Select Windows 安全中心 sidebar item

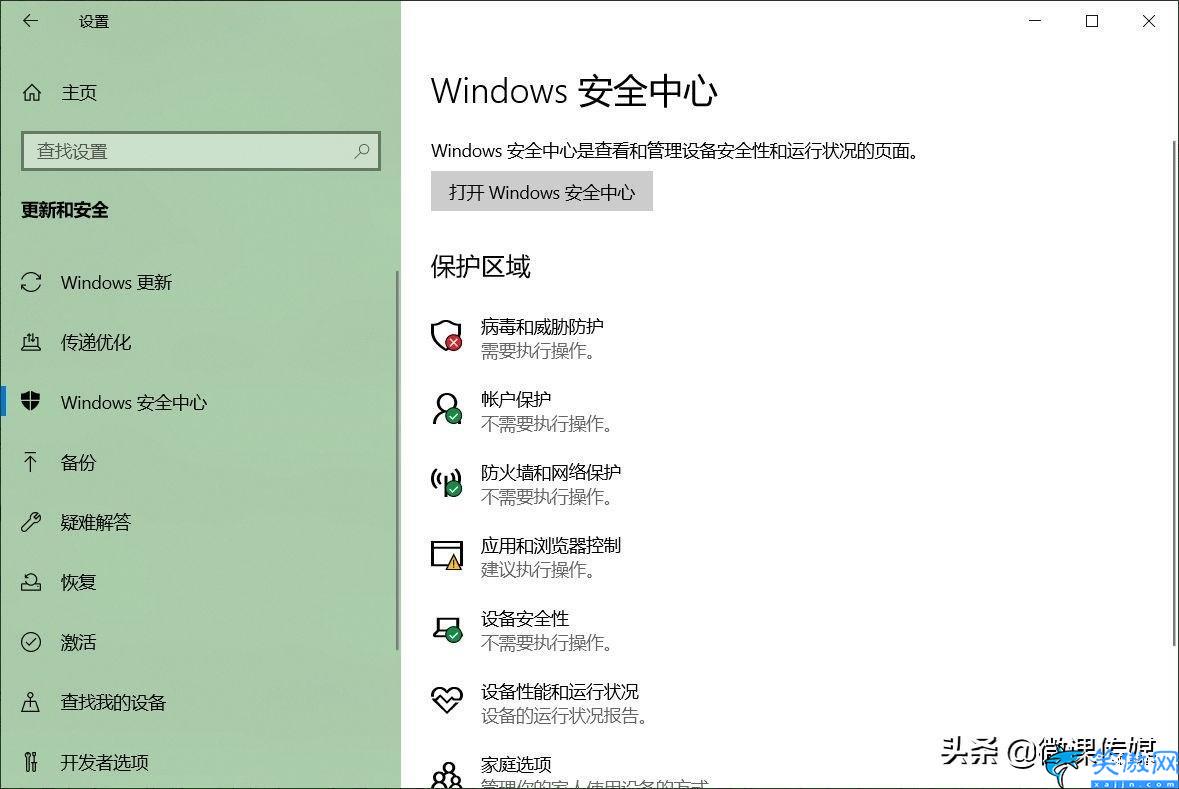coord(199,402)
